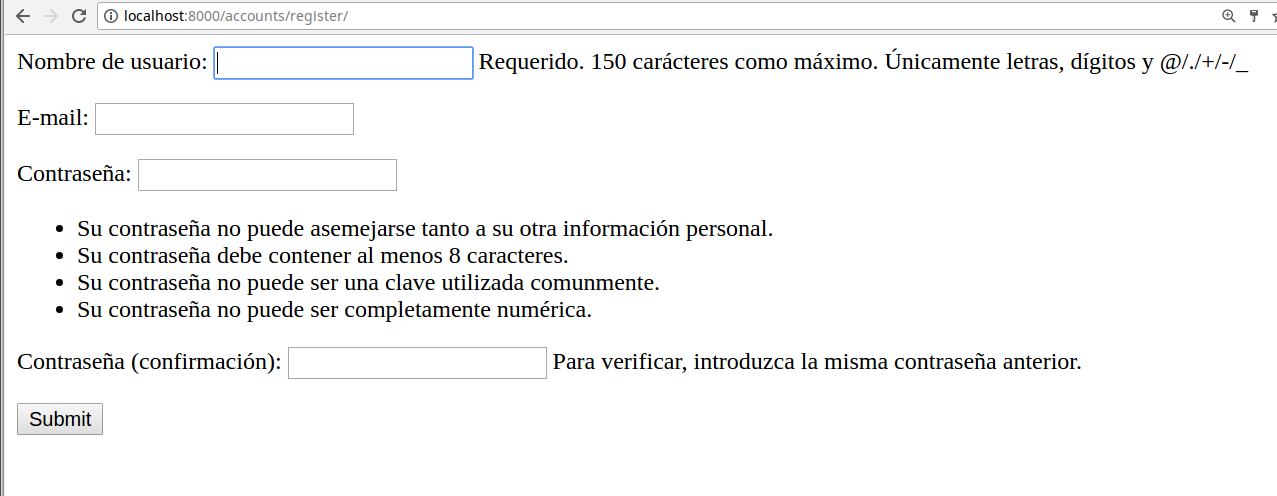Image resolution: width=1277 pixels, height=496 pixels.
Task: Reload the registration page
Action: pos(79,16)
